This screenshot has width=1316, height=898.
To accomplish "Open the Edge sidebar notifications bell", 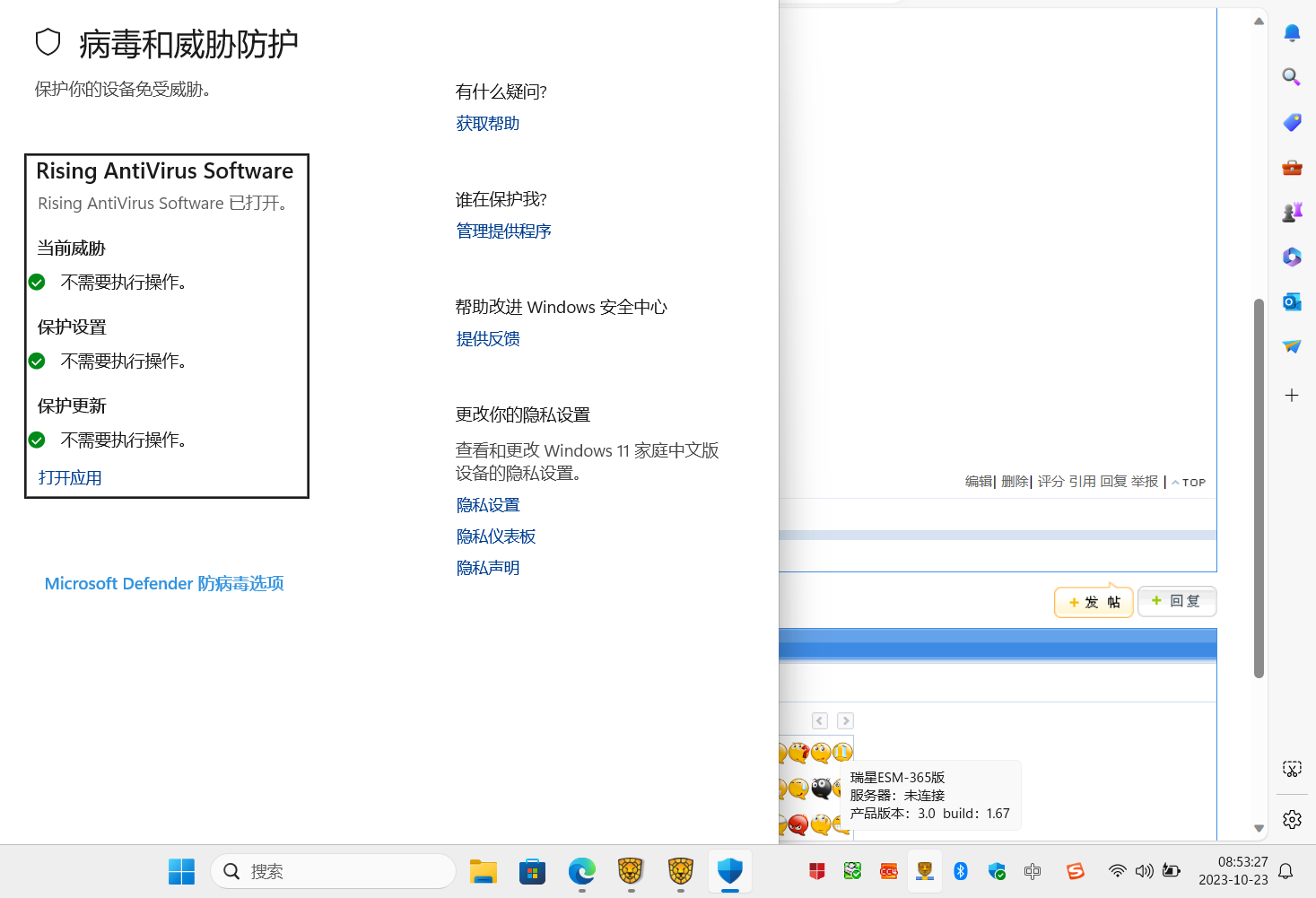I will pyautogui.click(x=1292, y=33).
